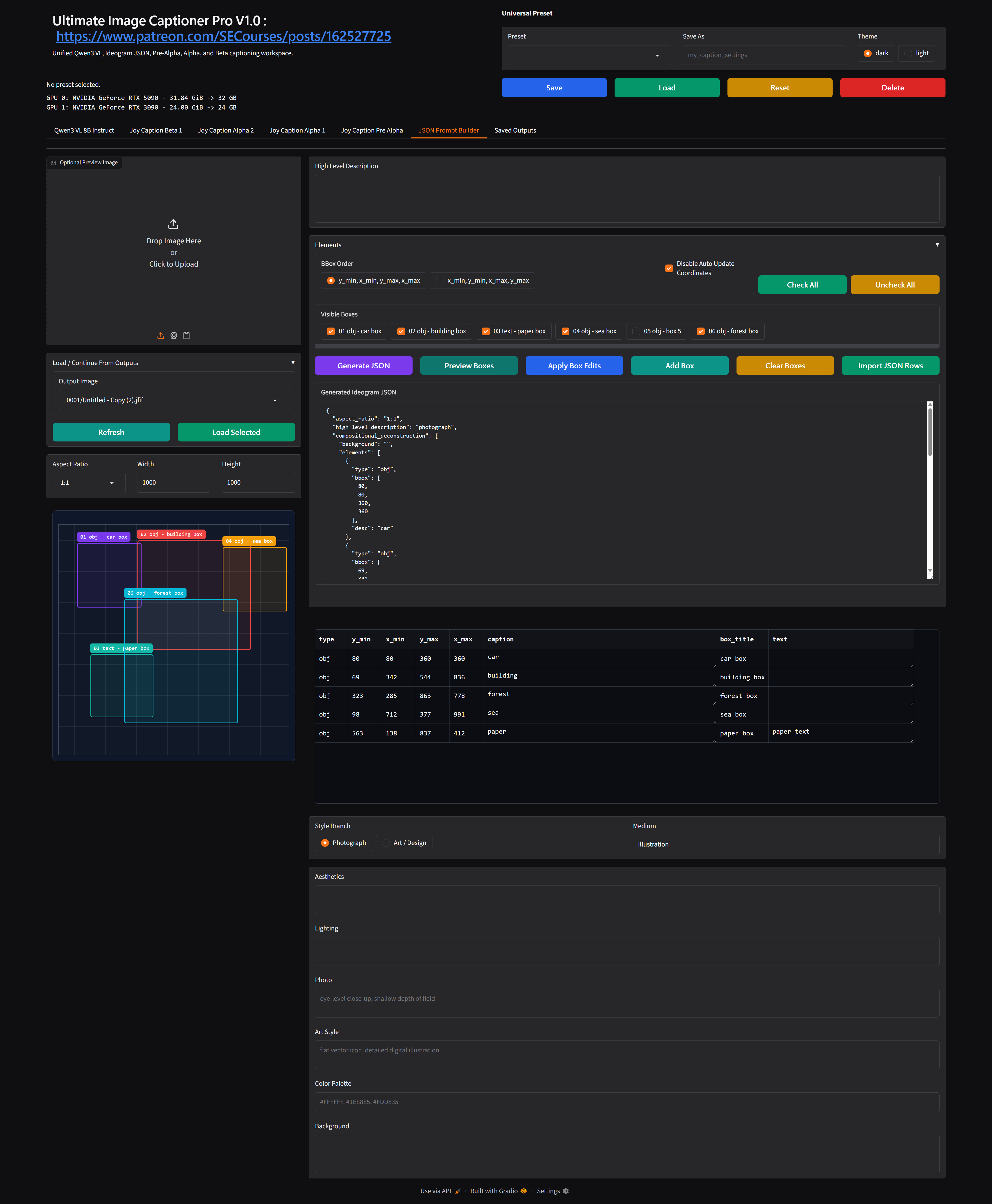Click the Generated Ideogram JSON vertical scrollbar
The width and height of the screenshot is (992, 1204).
pyautogui.click(x=930, y=431)
